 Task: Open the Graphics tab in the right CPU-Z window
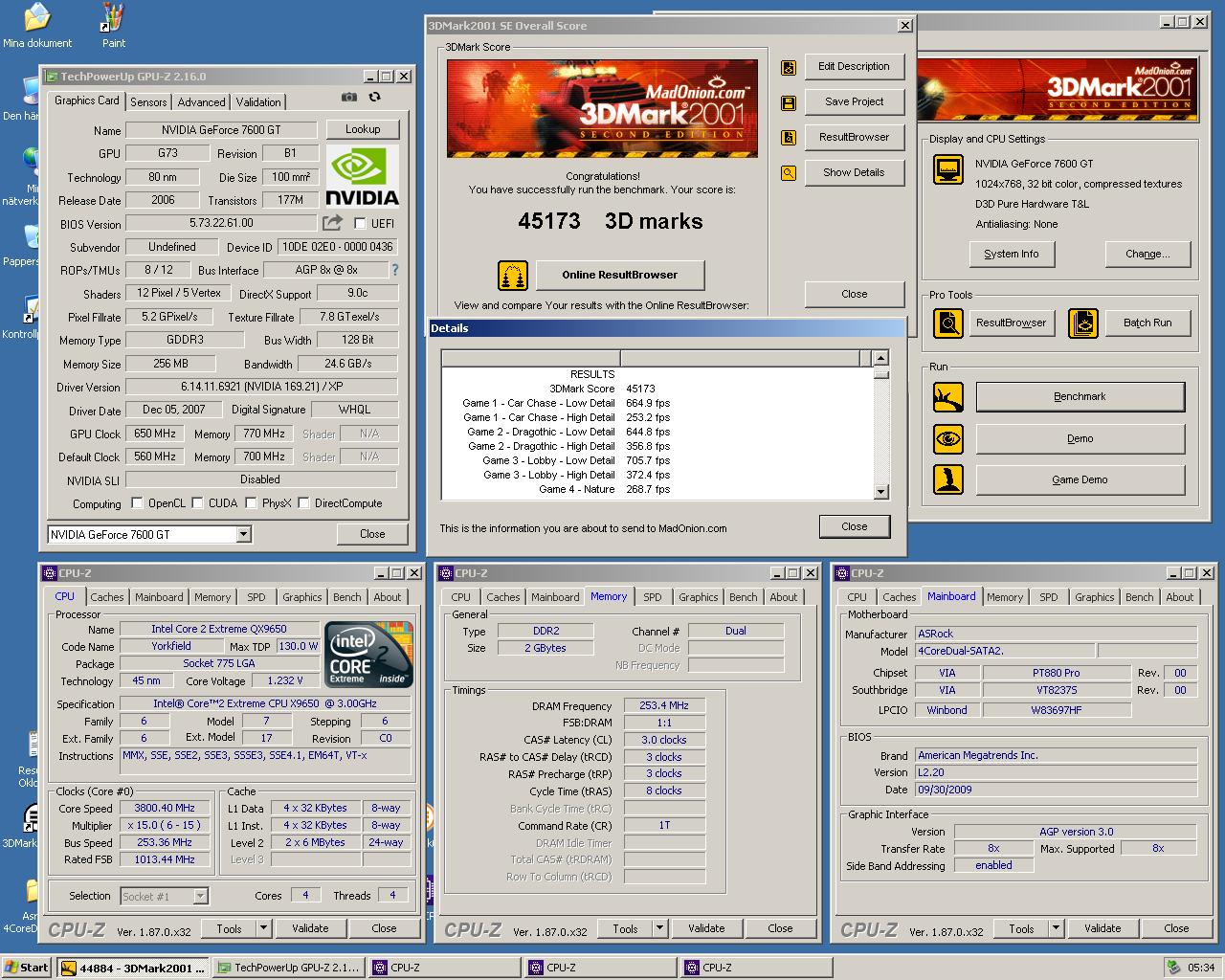[x=1095, y=597]
